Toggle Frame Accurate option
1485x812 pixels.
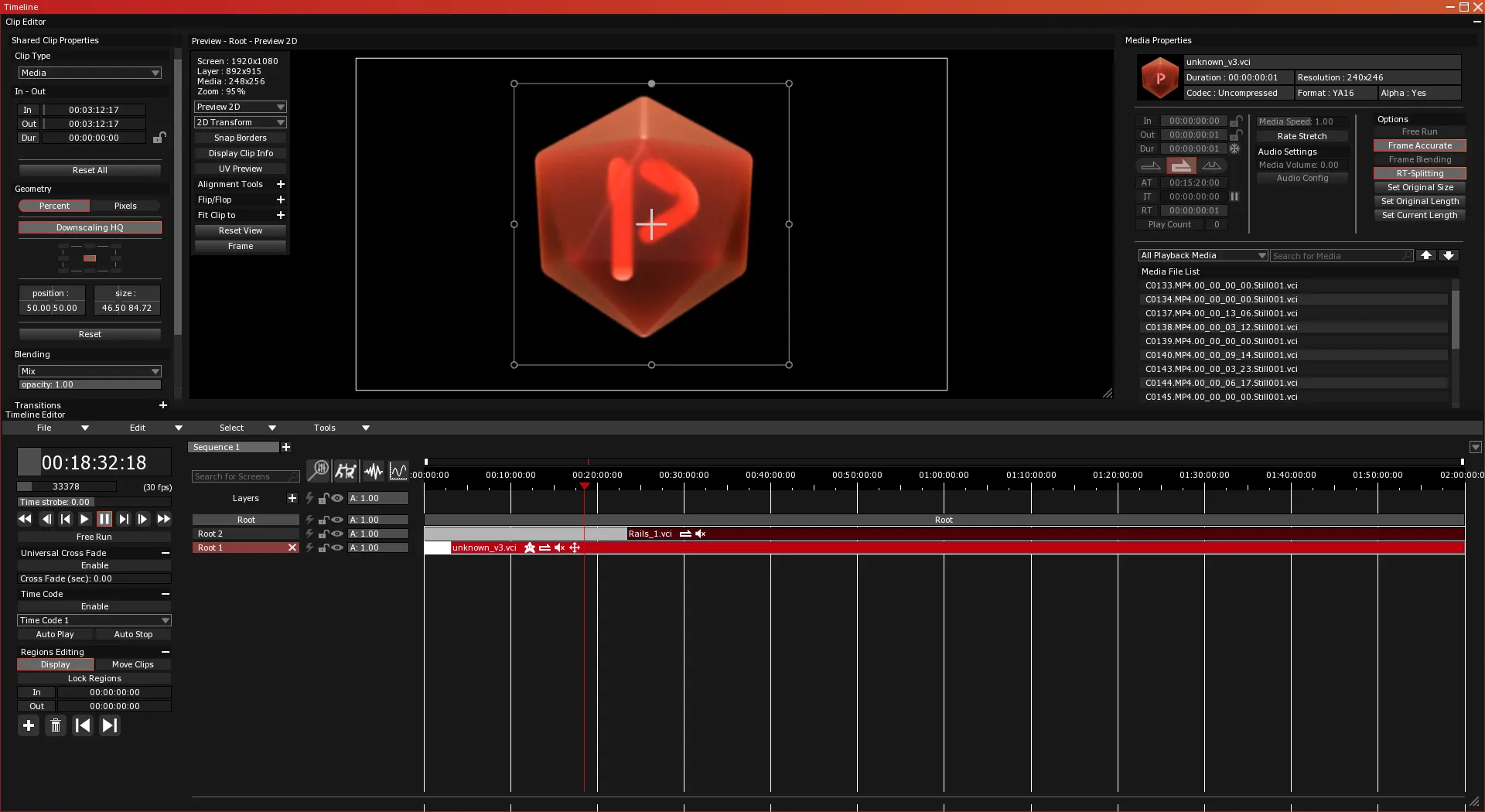coord(1419,145)
